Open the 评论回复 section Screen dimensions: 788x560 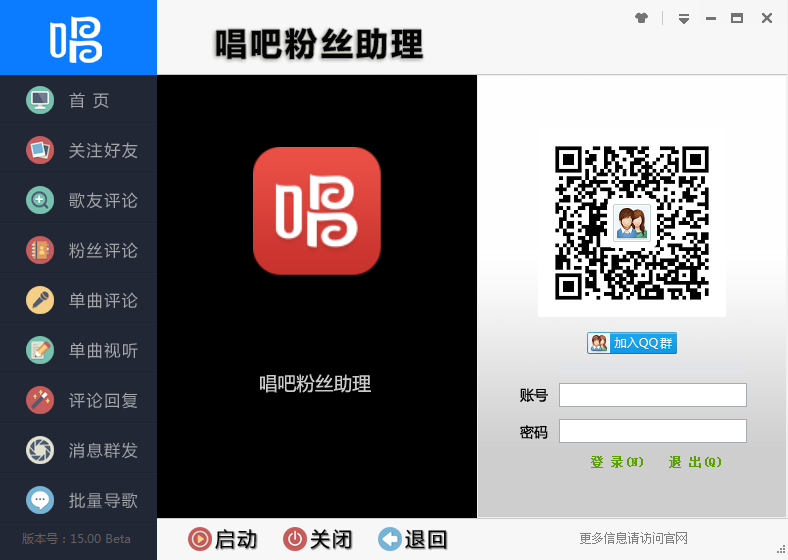point(78,400)
